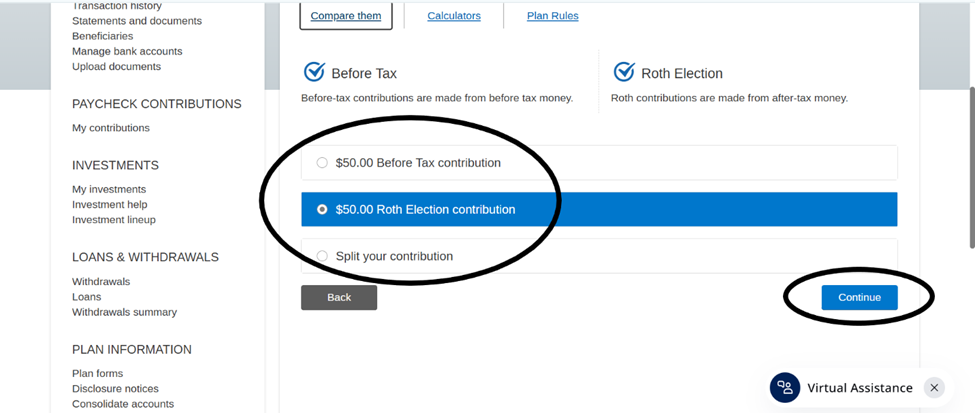The height and width of the screenshot is (413, 975).
Task: Close the Virtual Assistance widget
Action: 934,388
